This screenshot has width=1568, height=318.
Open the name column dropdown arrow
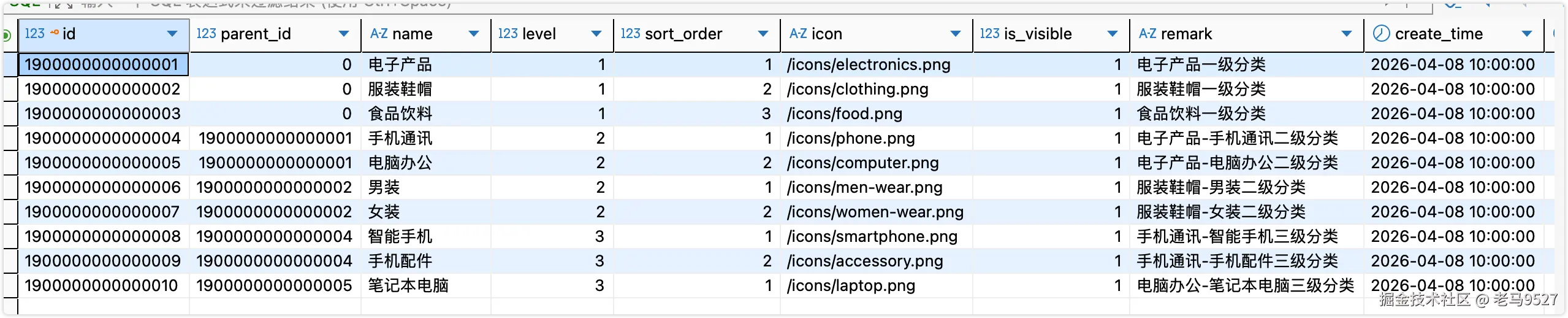coord(474,34)
